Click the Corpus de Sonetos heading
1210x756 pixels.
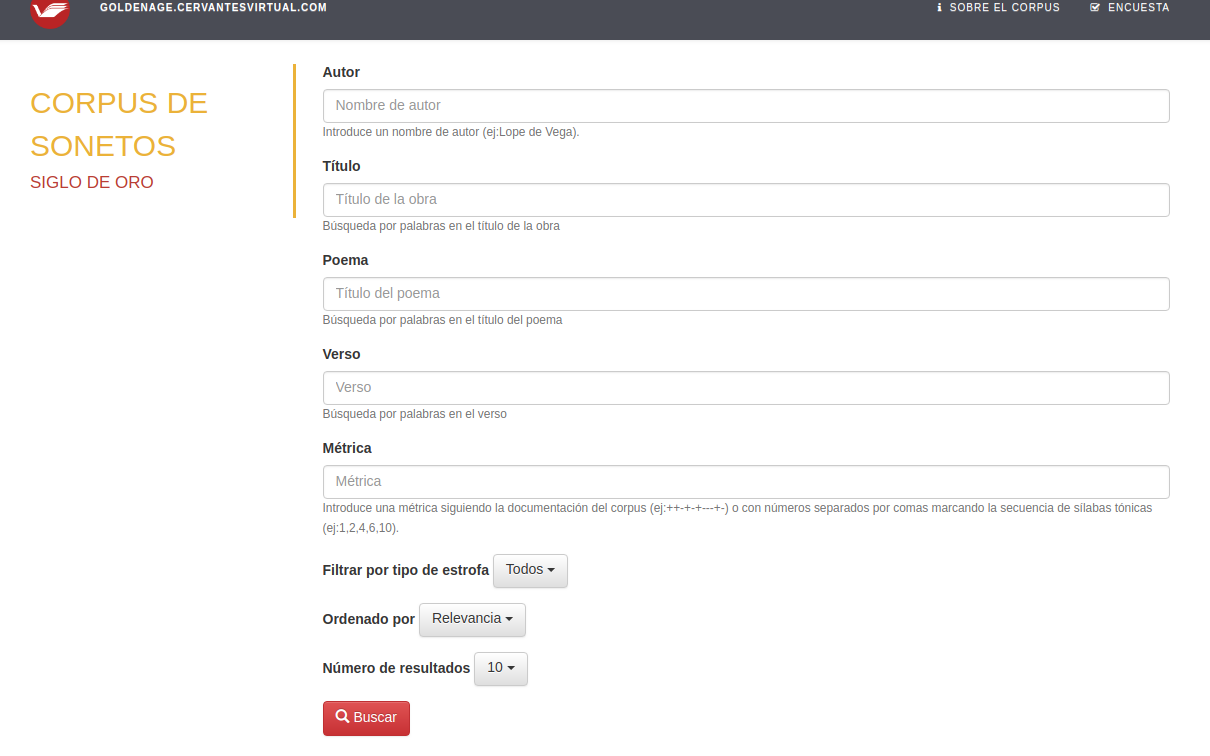pos(119,124)
